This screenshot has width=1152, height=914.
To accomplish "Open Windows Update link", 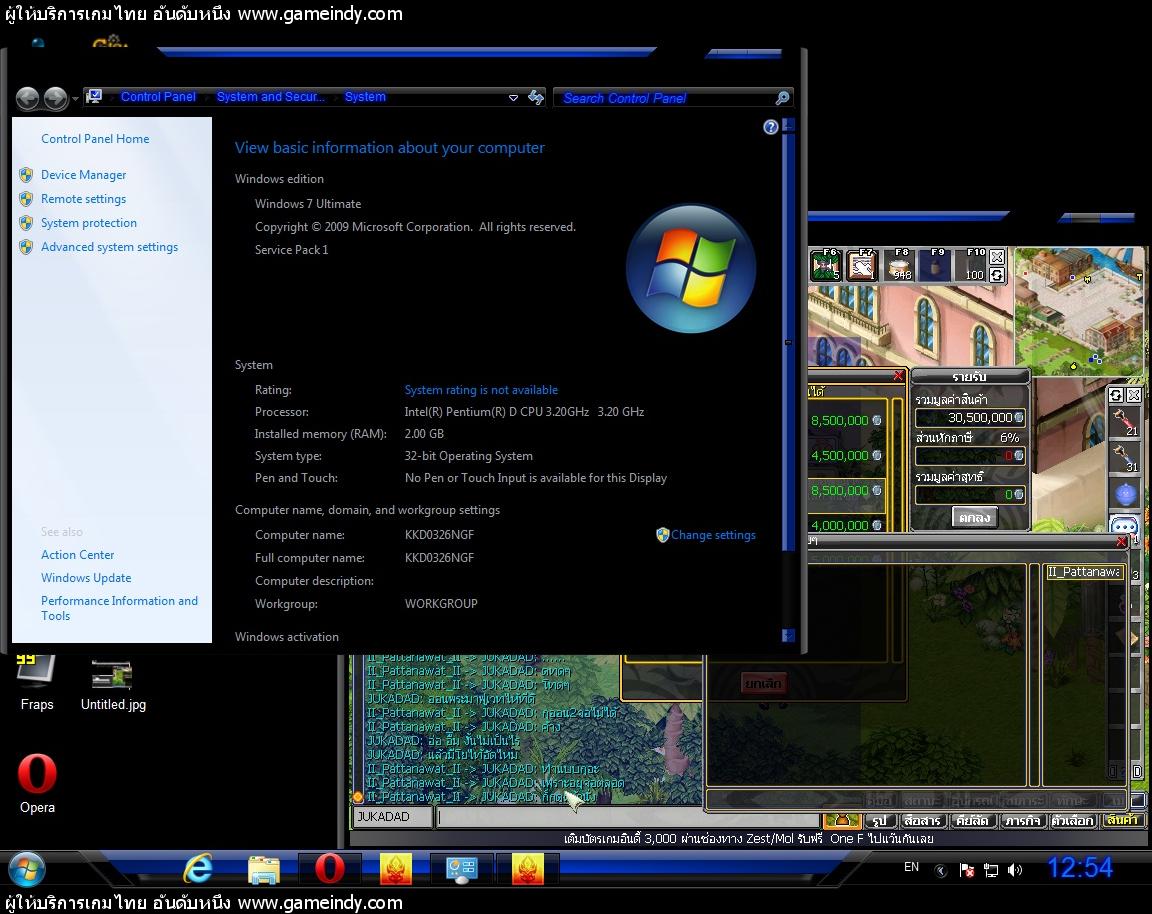I will (86, 577).
